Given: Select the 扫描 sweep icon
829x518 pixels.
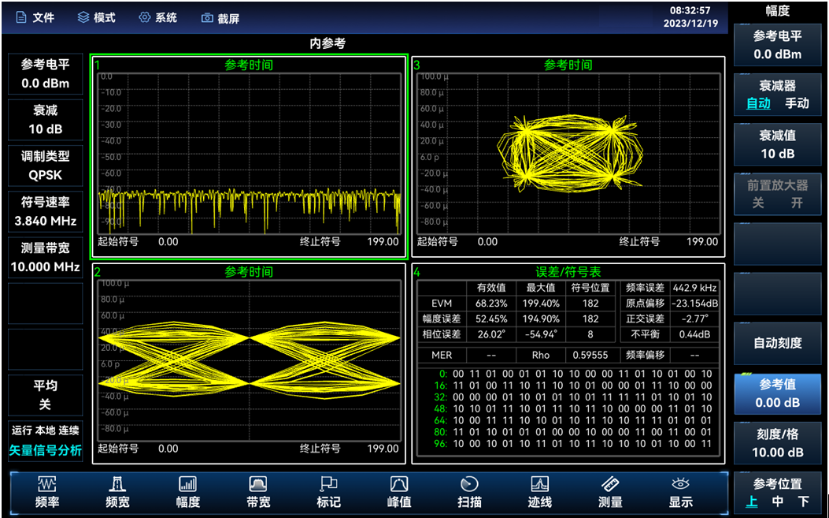Looking at the screenshot, I should pyautogui.click(x=469, y=492).
